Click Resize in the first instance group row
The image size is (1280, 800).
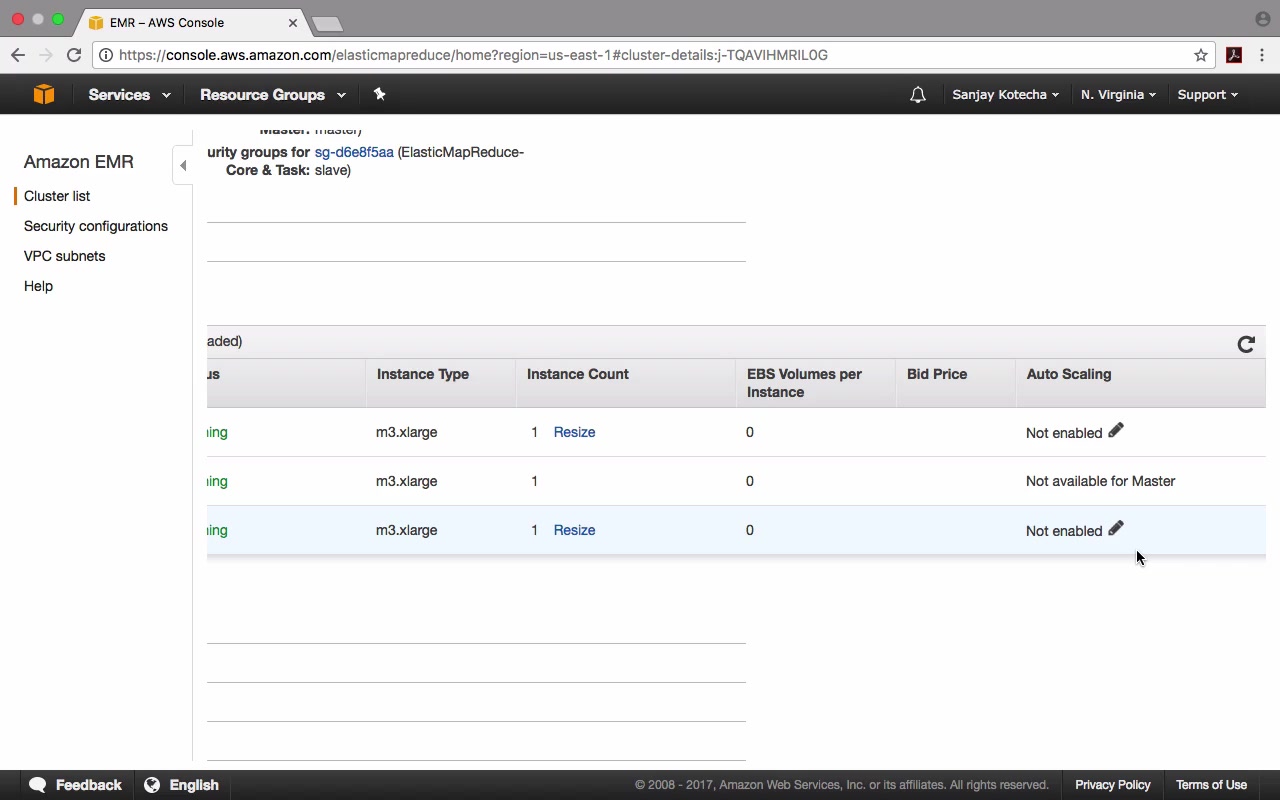[x=574, y=432]
